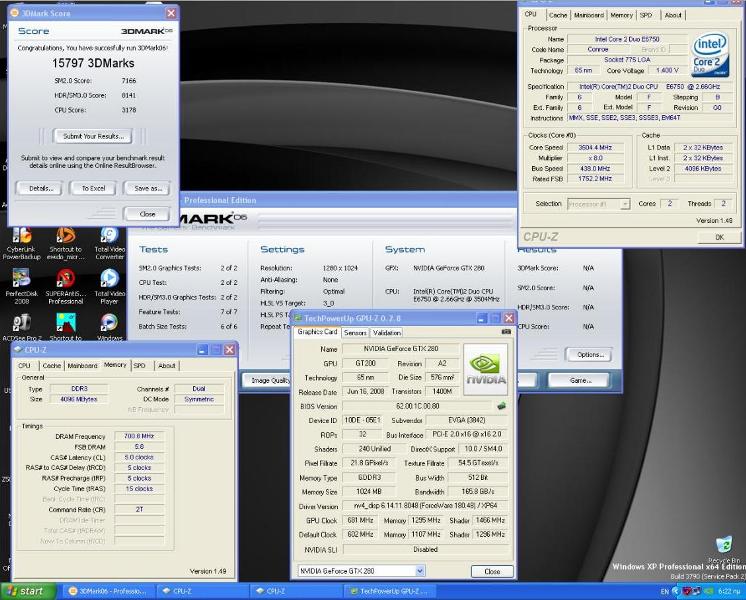Screen dimensions: 746x600
Task: Switch to TechPowerUp GPU-Z taskbar button
Action: click(x=389, y=591)
